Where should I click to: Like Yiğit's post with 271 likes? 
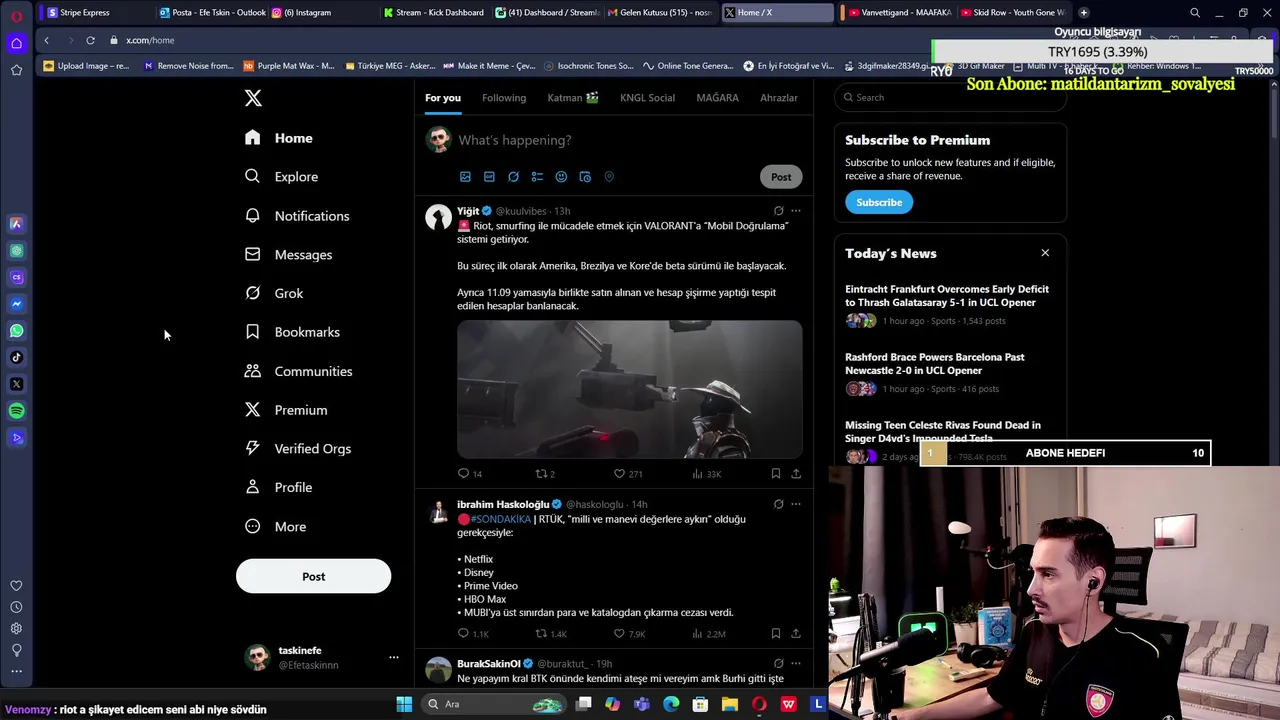pos(619,474)
